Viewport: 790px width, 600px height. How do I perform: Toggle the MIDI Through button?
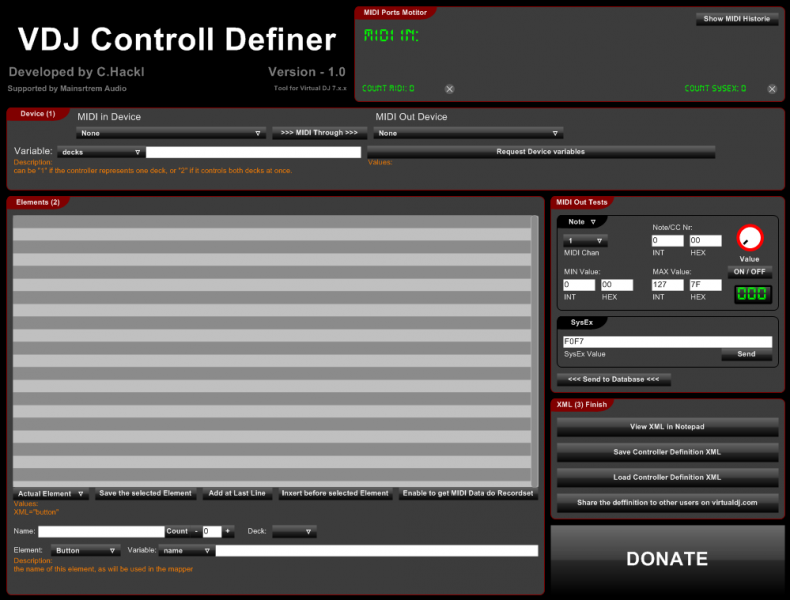[319, 132]
